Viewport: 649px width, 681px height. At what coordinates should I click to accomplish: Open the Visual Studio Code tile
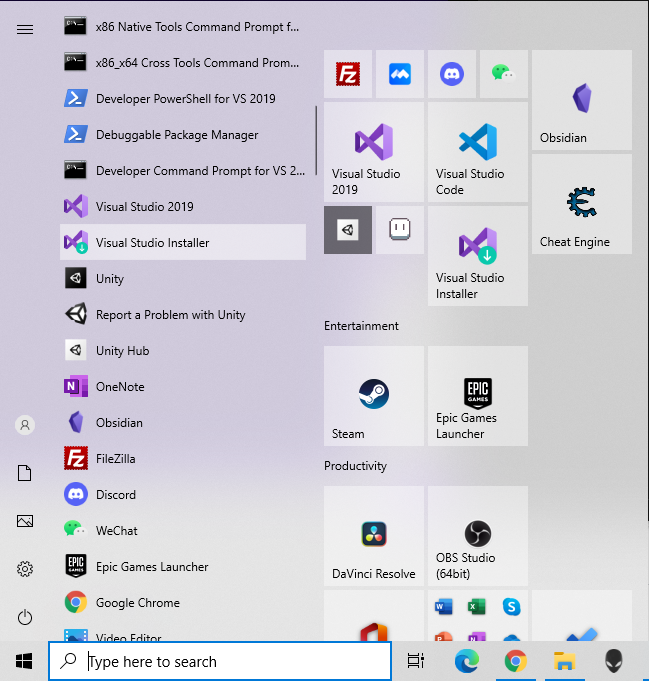point(477,152)
